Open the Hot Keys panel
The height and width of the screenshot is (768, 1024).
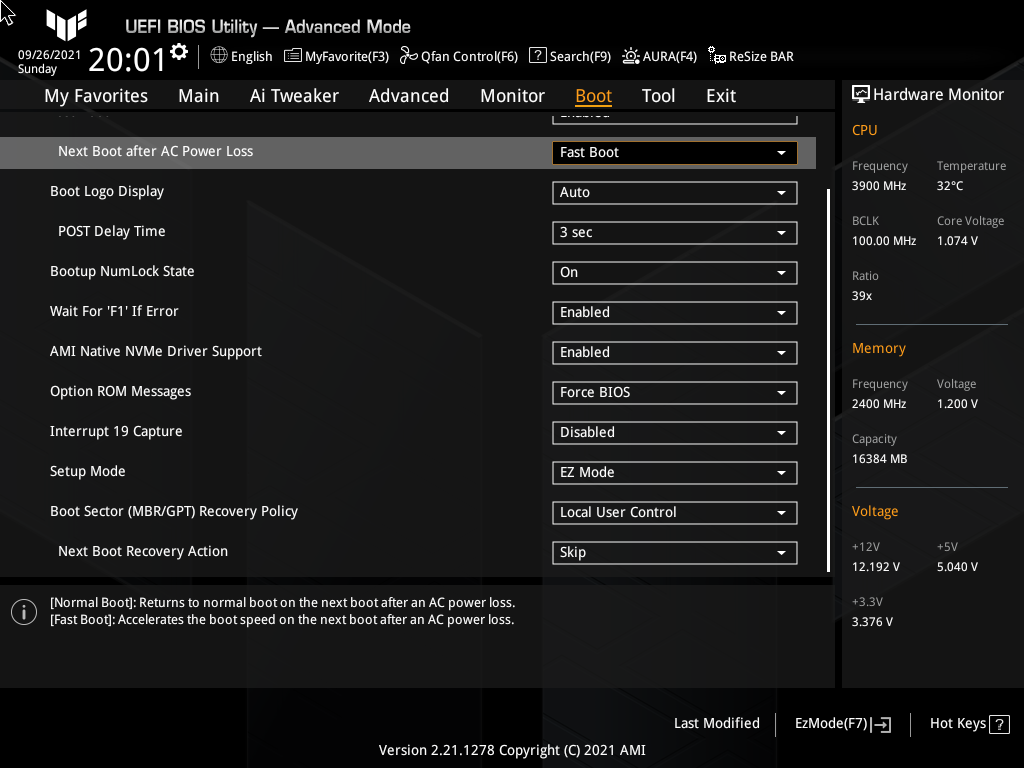(958, 723)
